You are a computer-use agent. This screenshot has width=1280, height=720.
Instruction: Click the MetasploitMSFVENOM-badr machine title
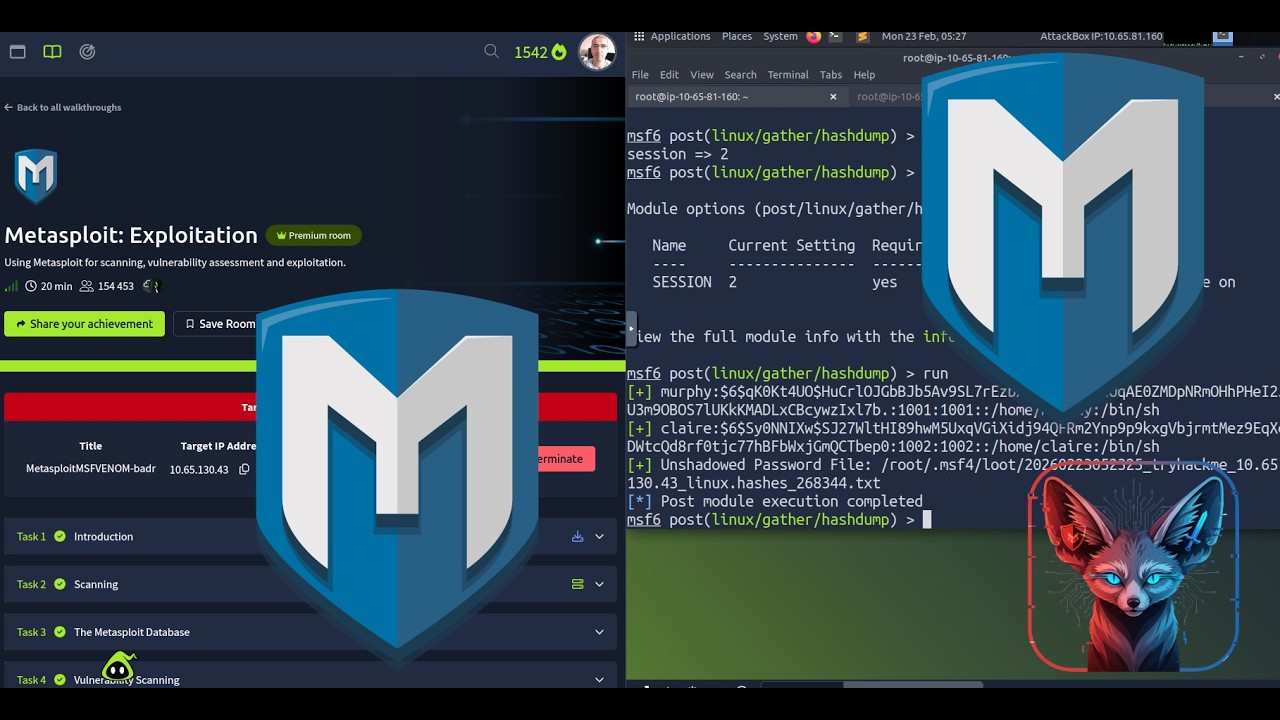click(x=91, y=469)
